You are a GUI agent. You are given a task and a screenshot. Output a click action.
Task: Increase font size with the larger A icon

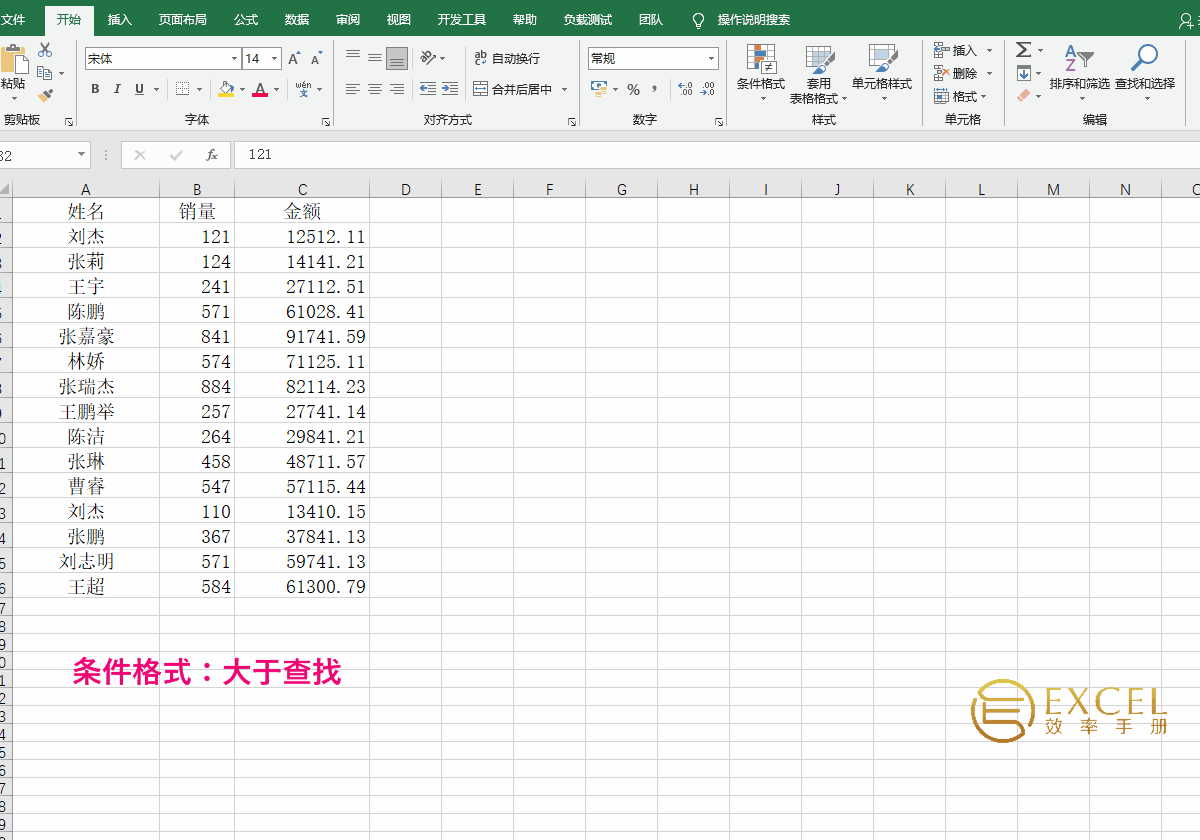click(x=295, y=59)
